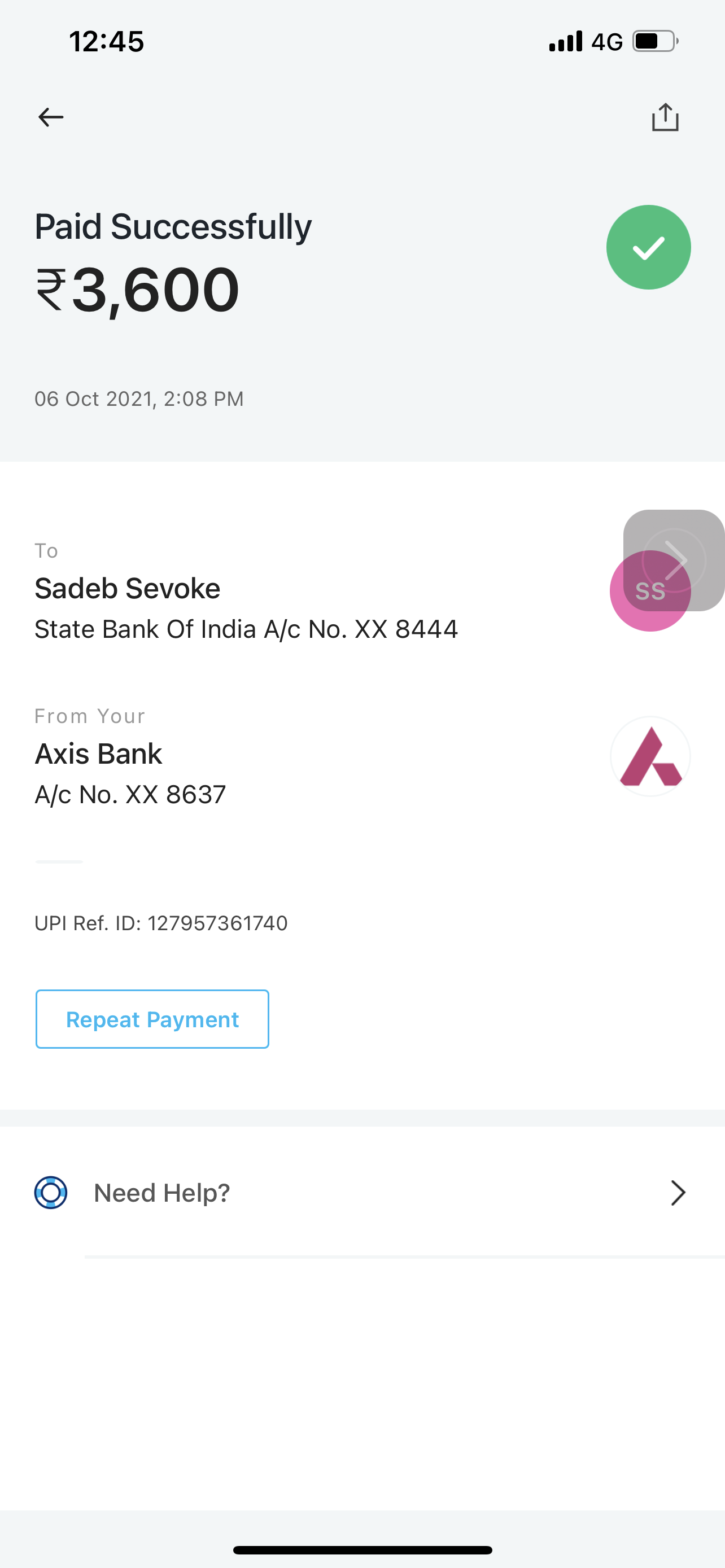
Task: Tap the home indicator bar
Action: pyautogui.click(x=362, y=1550)
